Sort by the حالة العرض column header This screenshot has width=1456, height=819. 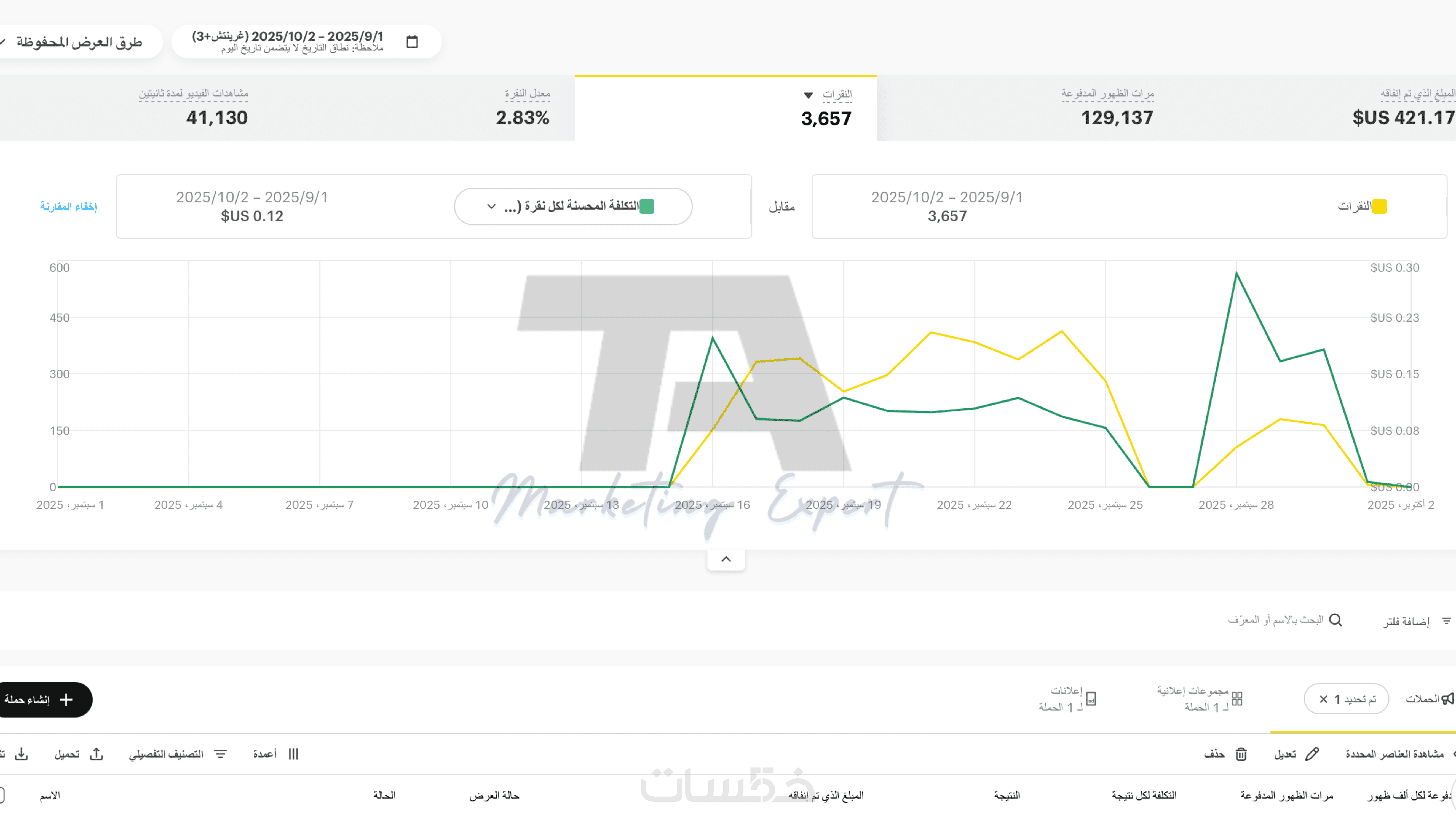494,796
